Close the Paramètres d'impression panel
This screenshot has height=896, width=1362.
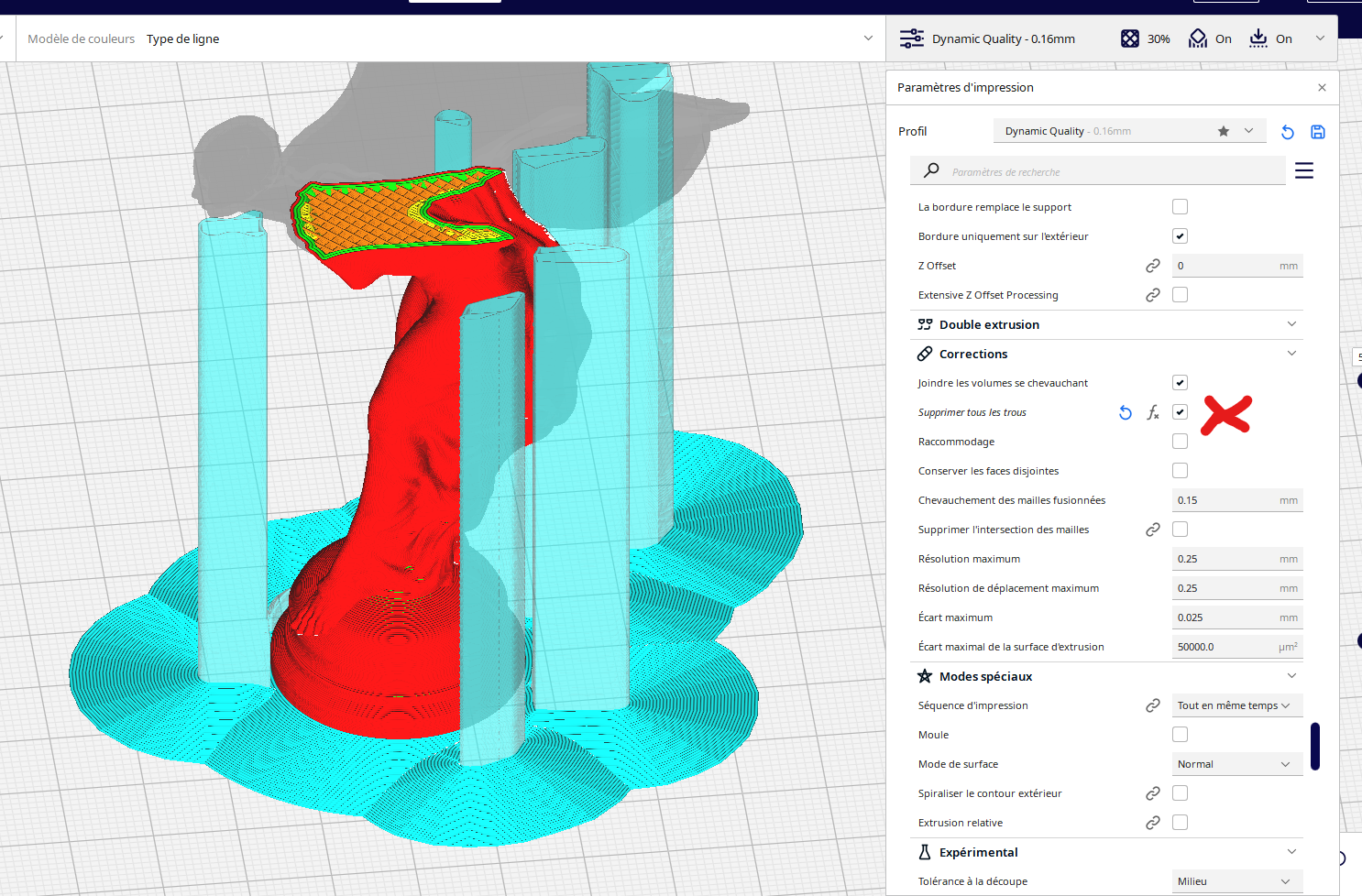click(x=1322, y=88)
